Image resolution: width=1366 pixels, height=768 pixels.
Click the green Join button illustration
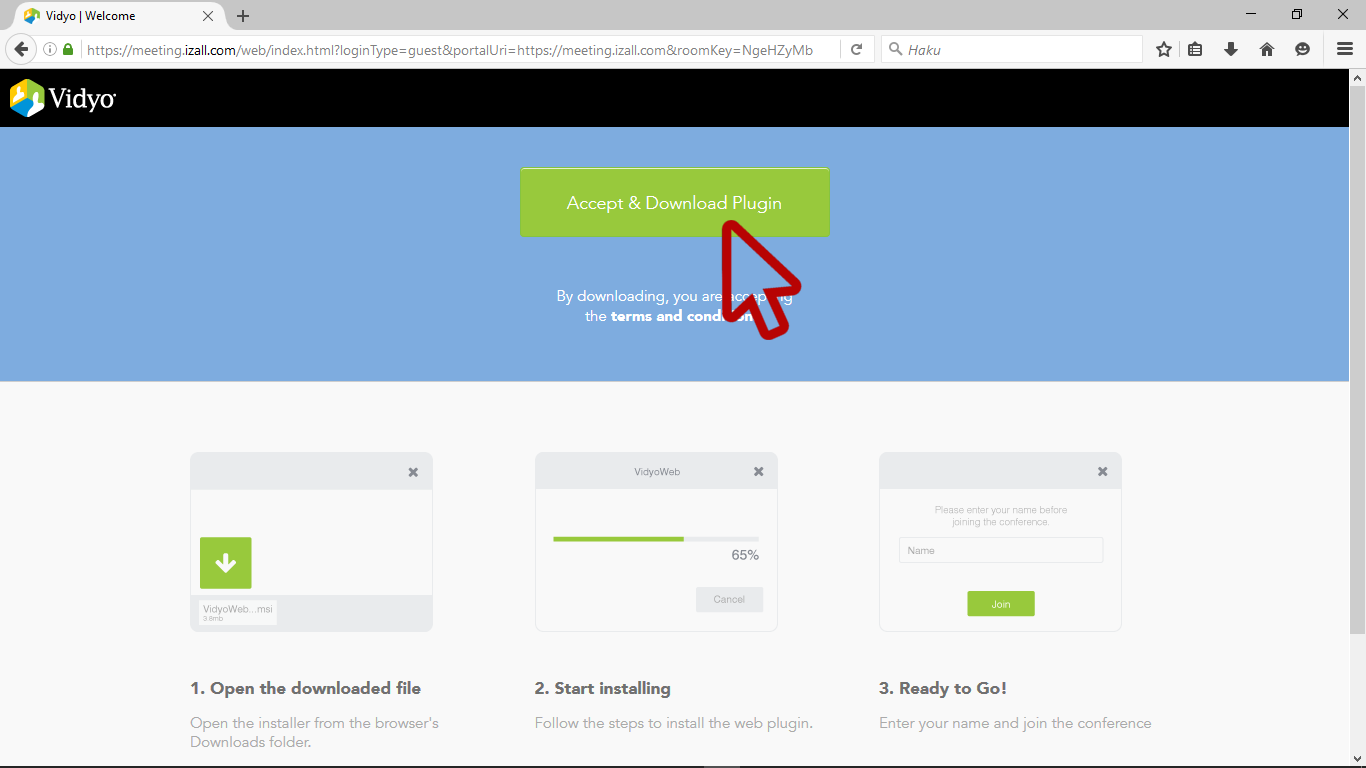coord(1001,604)
